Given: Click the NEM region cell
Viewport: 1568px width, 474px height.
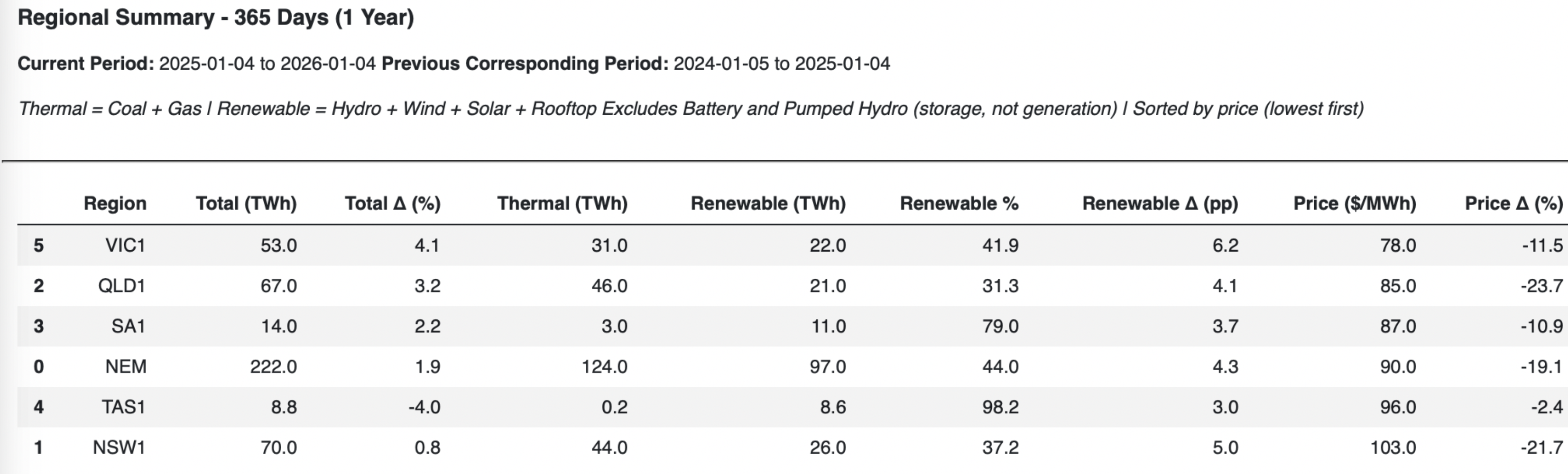Looking at the screenshot, I should pos(125,366).
